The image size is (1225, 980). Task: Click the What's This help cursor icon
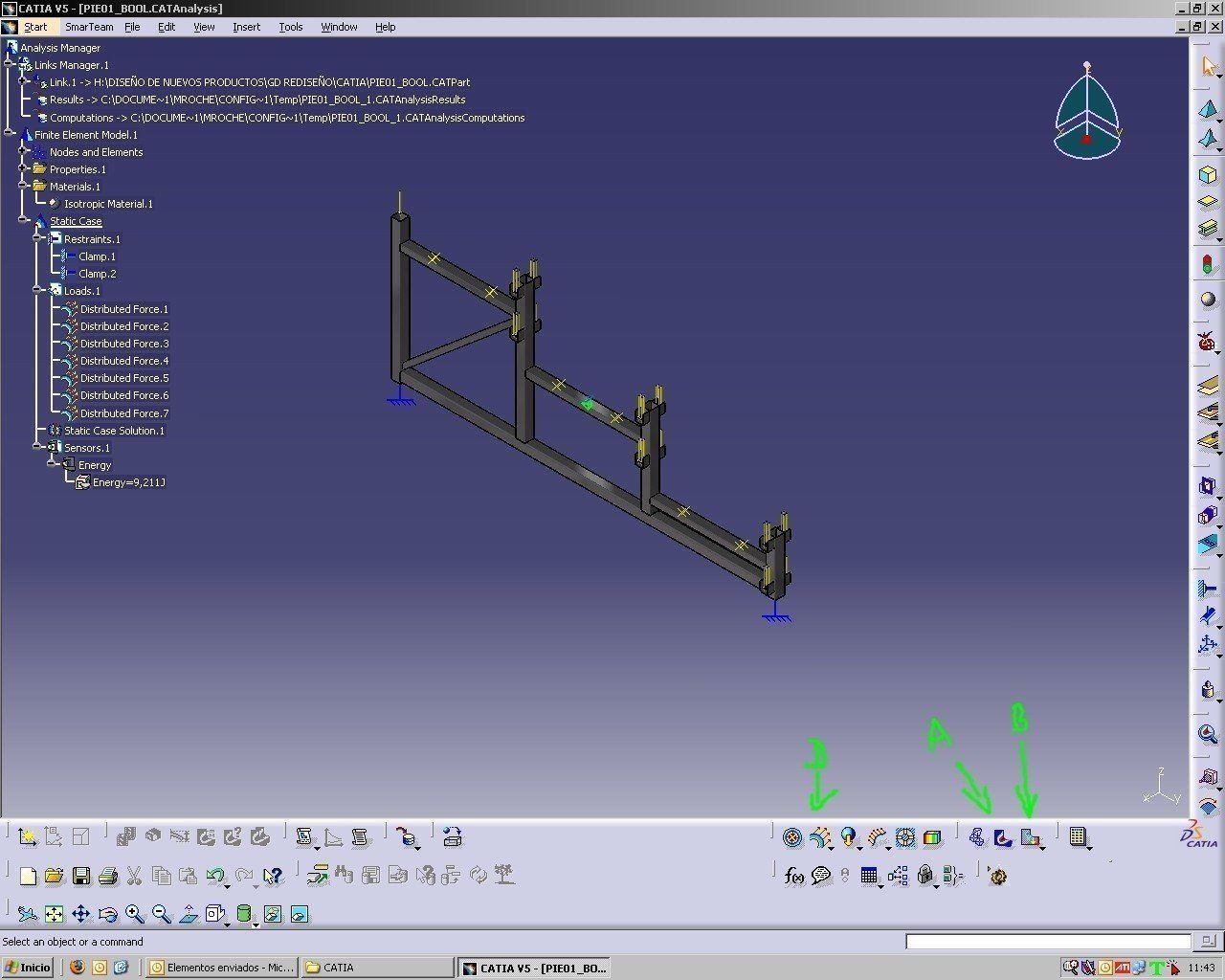tap(273, 876)
